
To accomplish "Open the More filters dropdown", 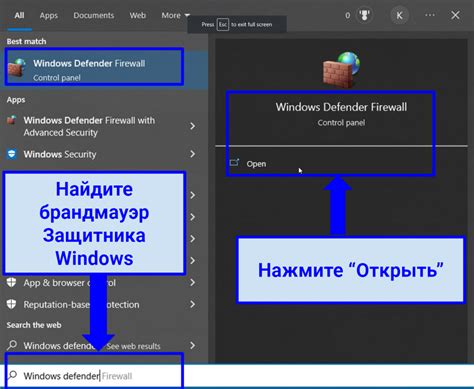I will [175, 15].
